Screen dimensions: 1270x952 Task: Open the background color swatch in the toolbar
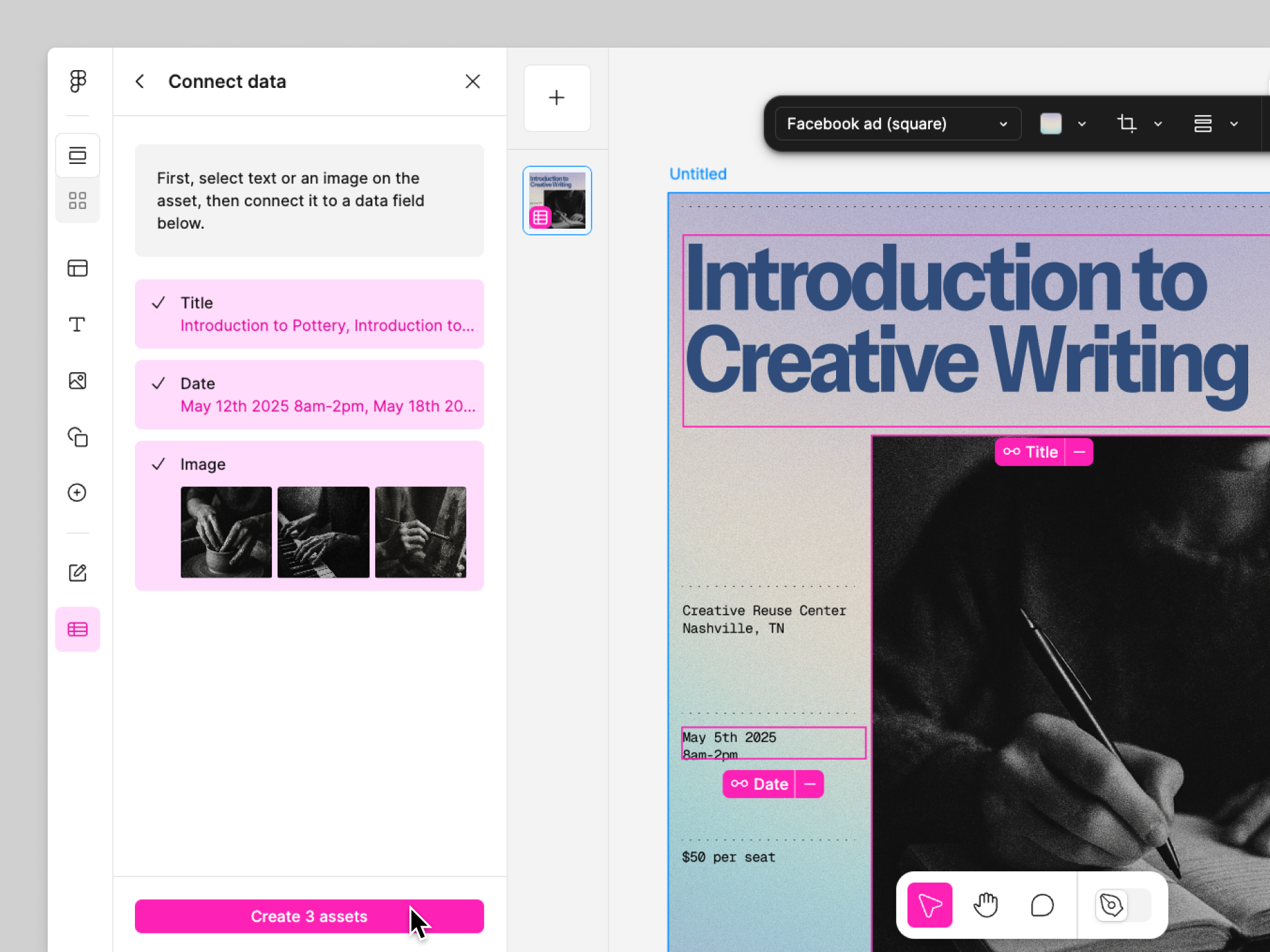(x=1052, y=124)
